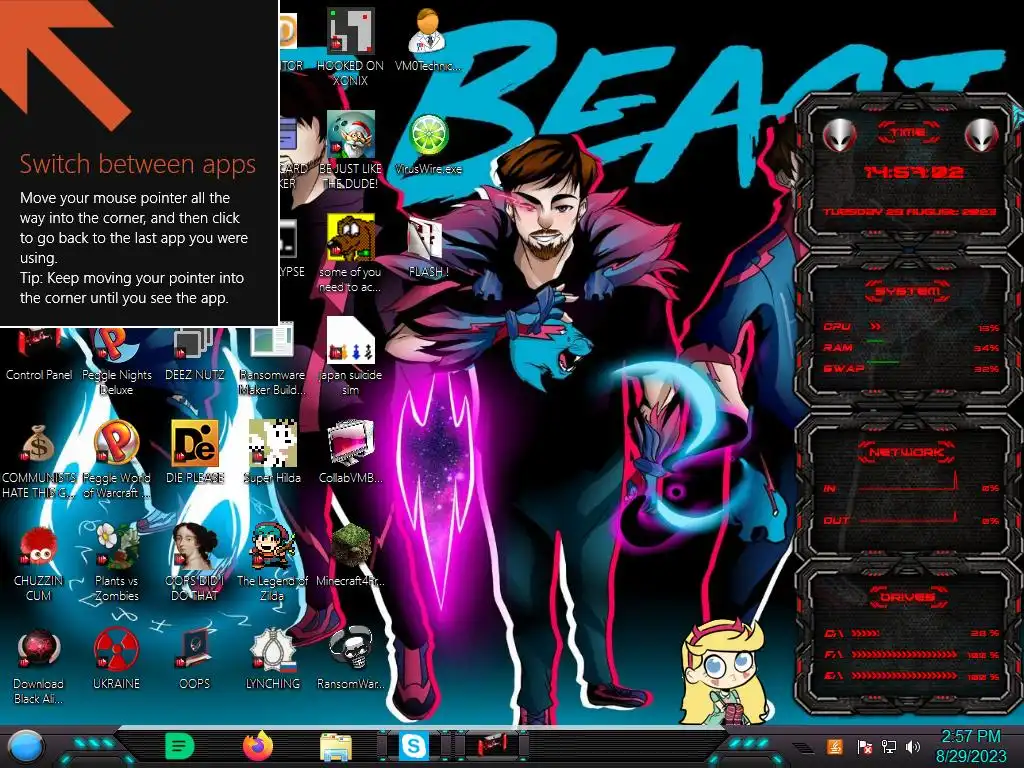Viewport: 1024px width, 768px height.
Task: Click the NETWORK widget header
Action: [907, 452]
